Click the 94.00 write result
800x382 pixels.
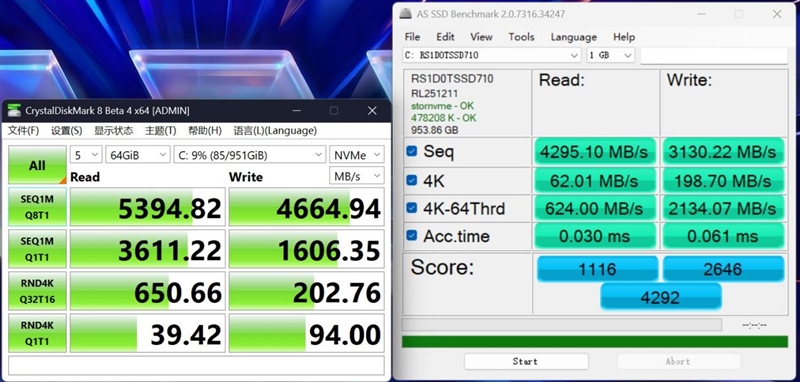tap(306, 333)
